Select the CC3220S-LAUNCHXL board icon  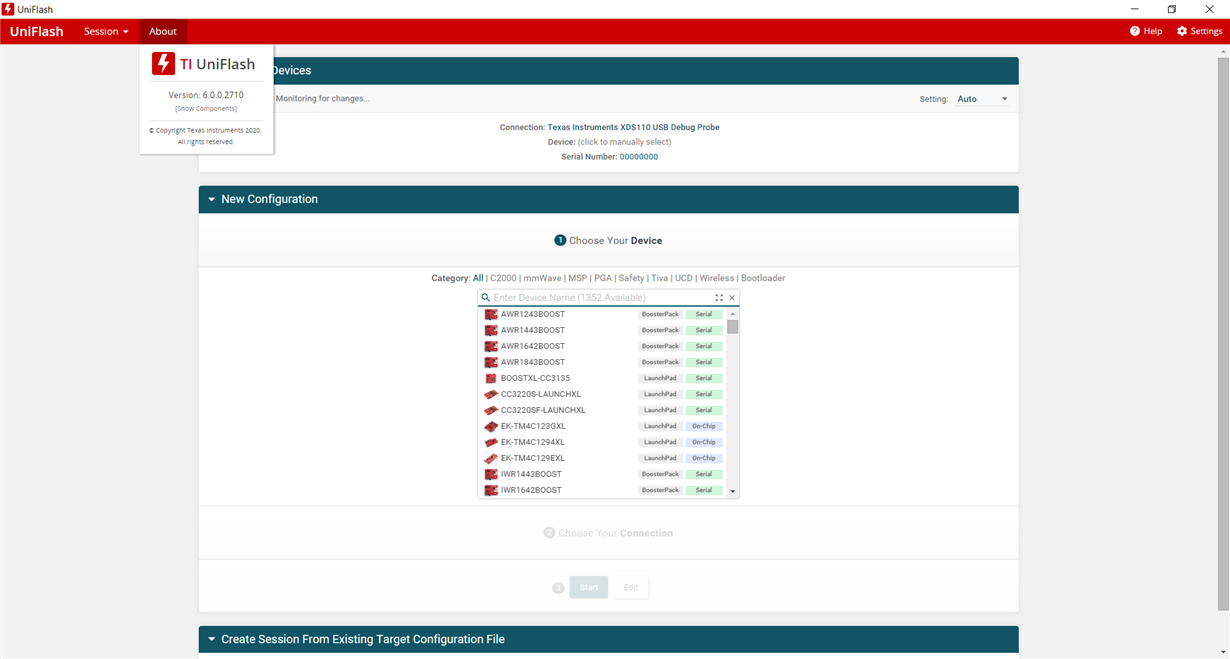point(491,394)
